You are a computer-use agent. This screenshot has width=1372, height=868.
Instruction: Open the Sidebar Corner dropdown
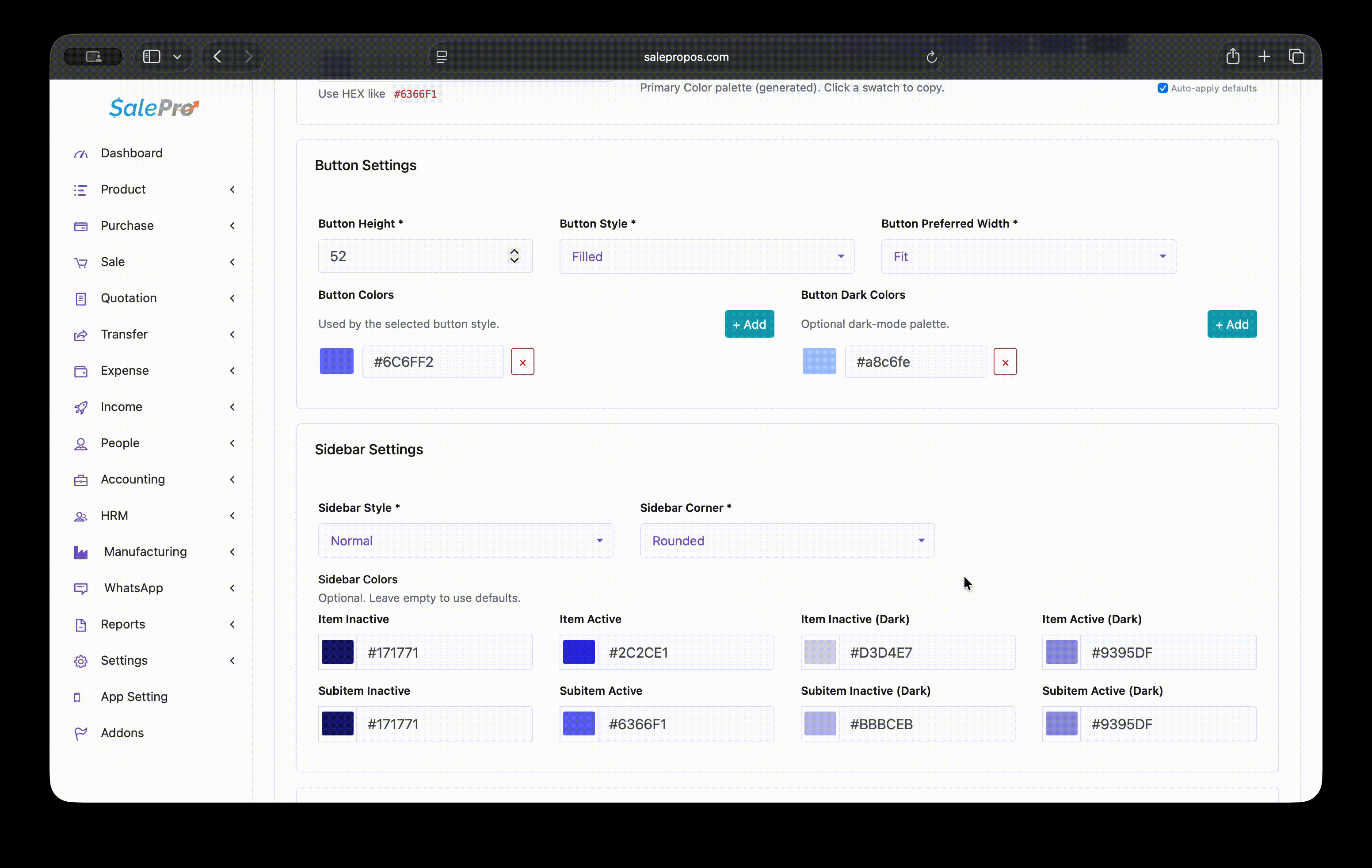[786, 541]
